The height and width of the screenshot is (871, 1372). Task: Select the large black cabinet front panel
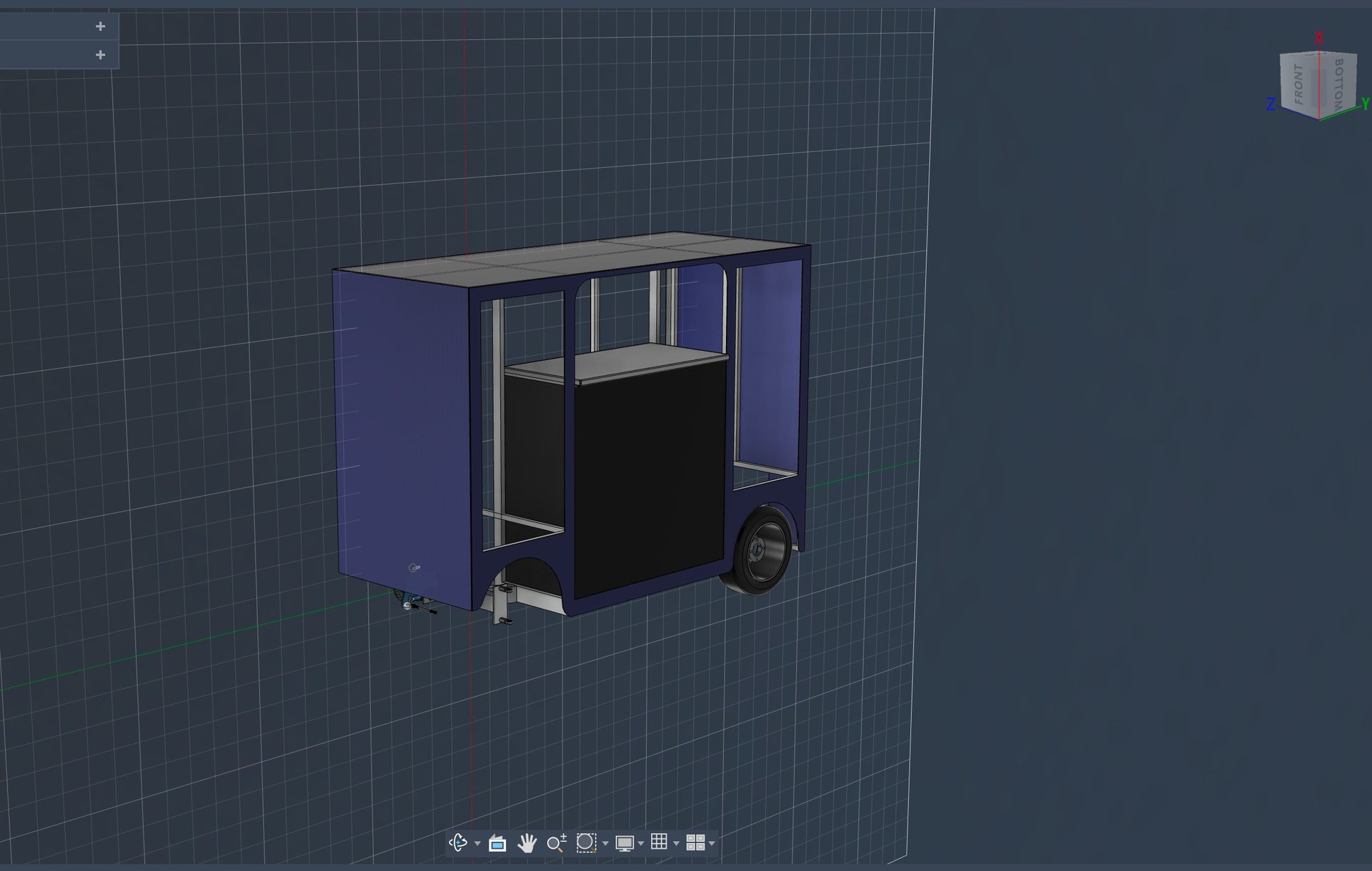click(649, 479)
